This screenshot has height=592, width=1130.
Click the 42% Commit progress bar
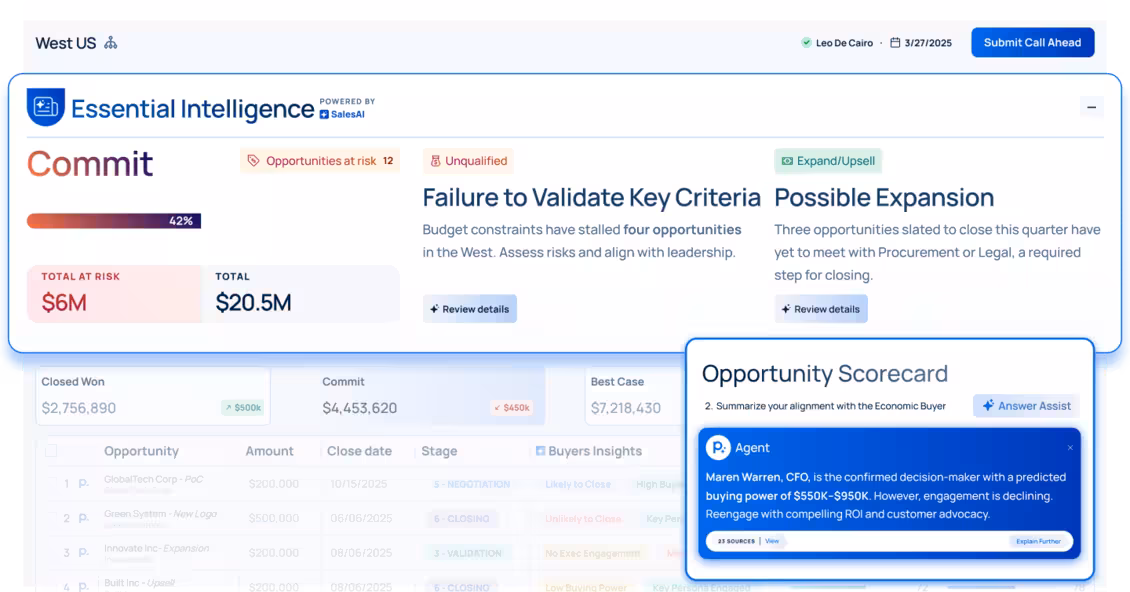(114, 221)
